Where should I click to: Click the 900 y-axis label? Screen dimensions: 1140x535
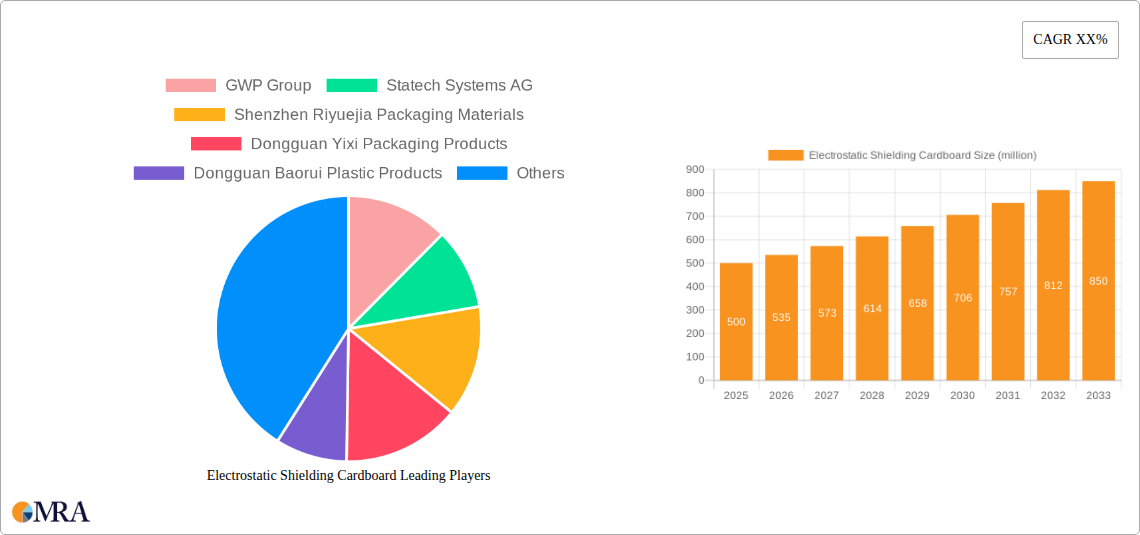pos(695,169)
